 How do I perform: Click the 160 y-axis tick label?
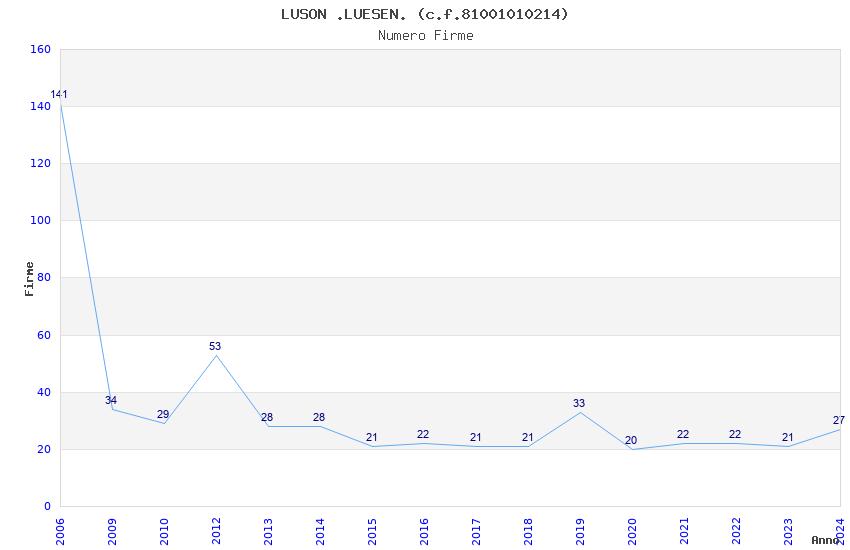click(41, 49)
